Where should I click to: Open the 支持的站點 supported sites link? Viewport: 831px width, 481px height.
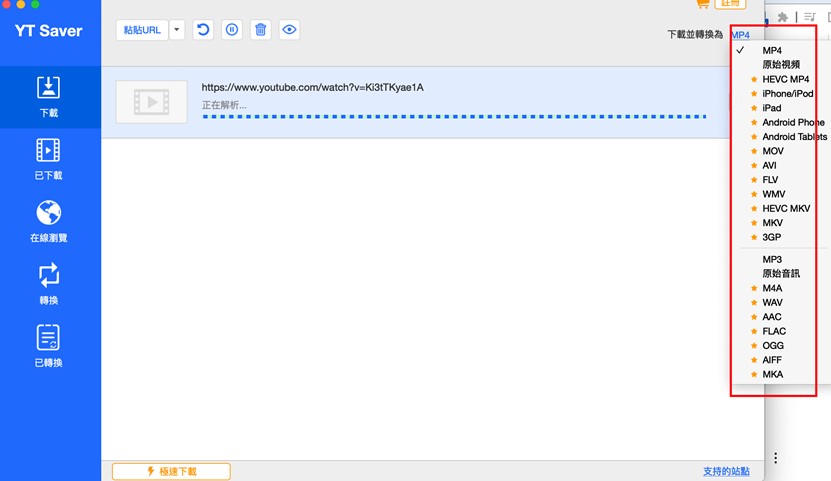click(725, 471)
